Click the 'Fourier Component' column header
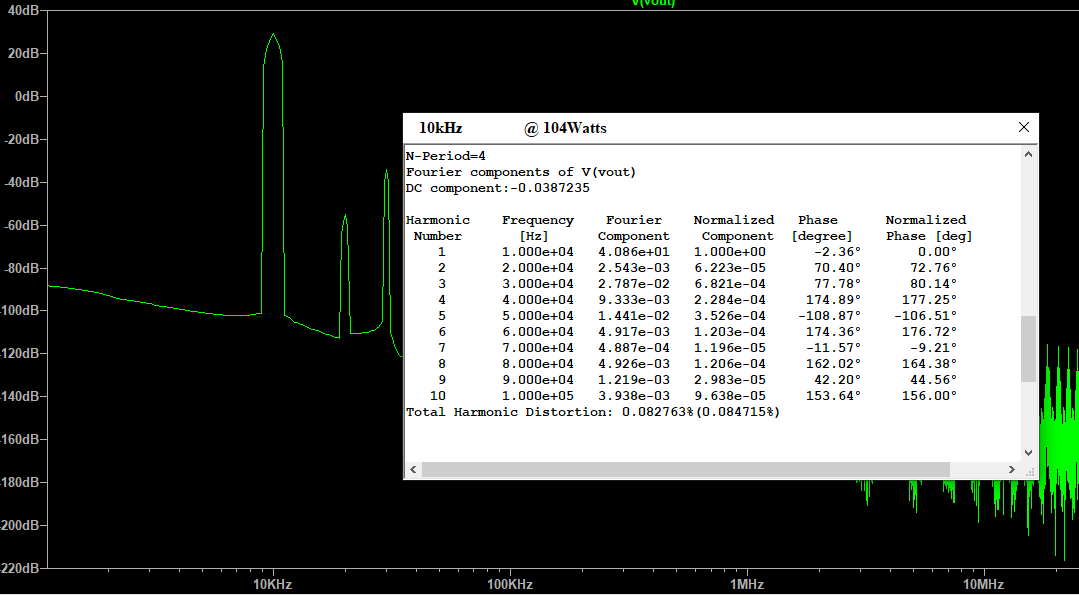 [633, 228]
